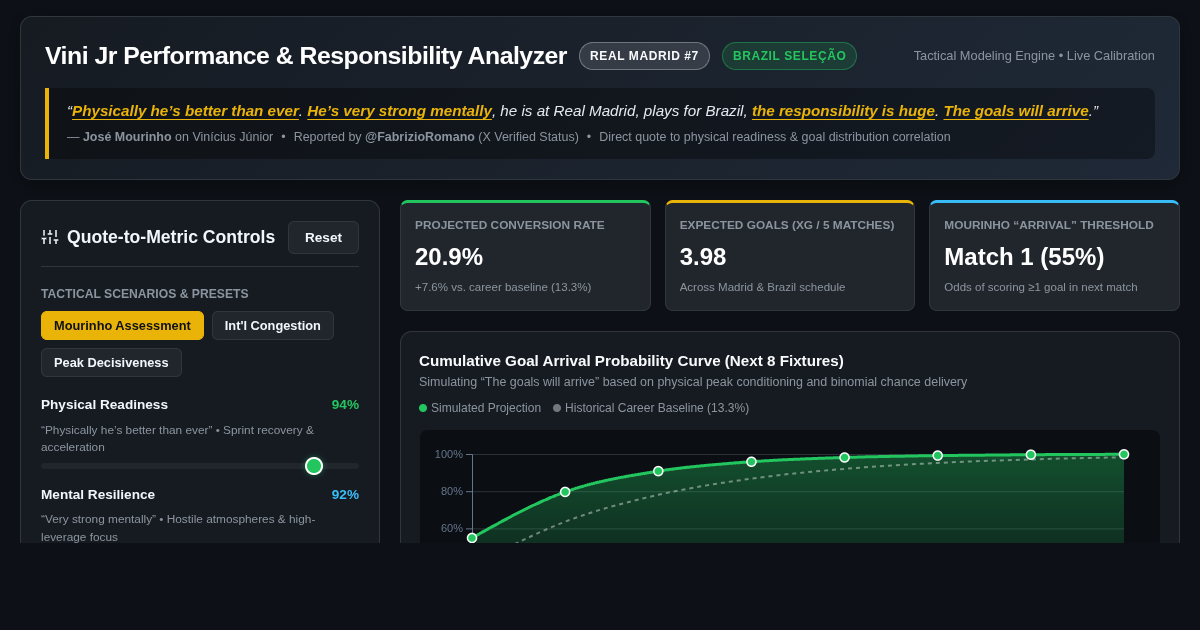The height and width of the screenshot is (630, 1200).
Task: Click the last data point at 100%
Action: [x=1124, y=454]
